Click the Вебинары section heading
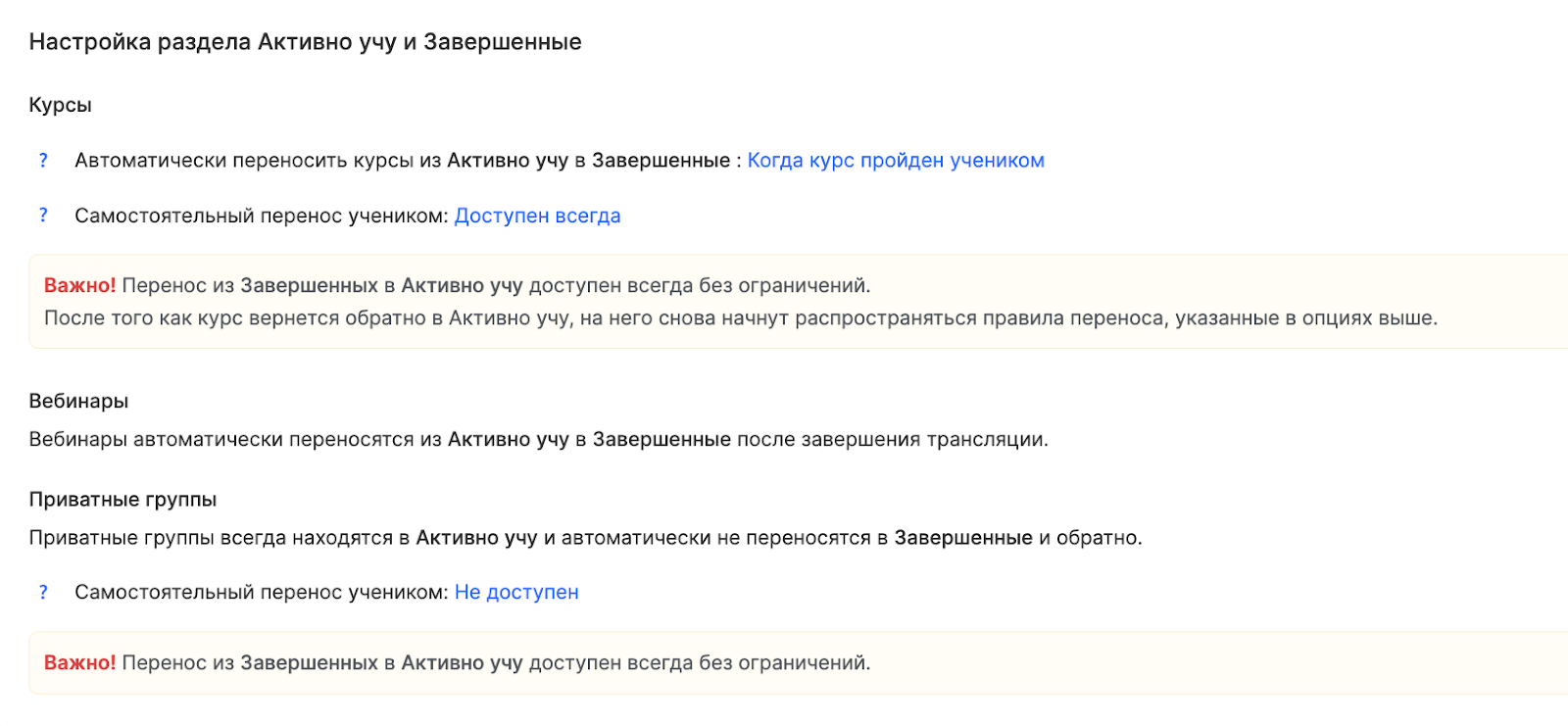 [78, 401]
